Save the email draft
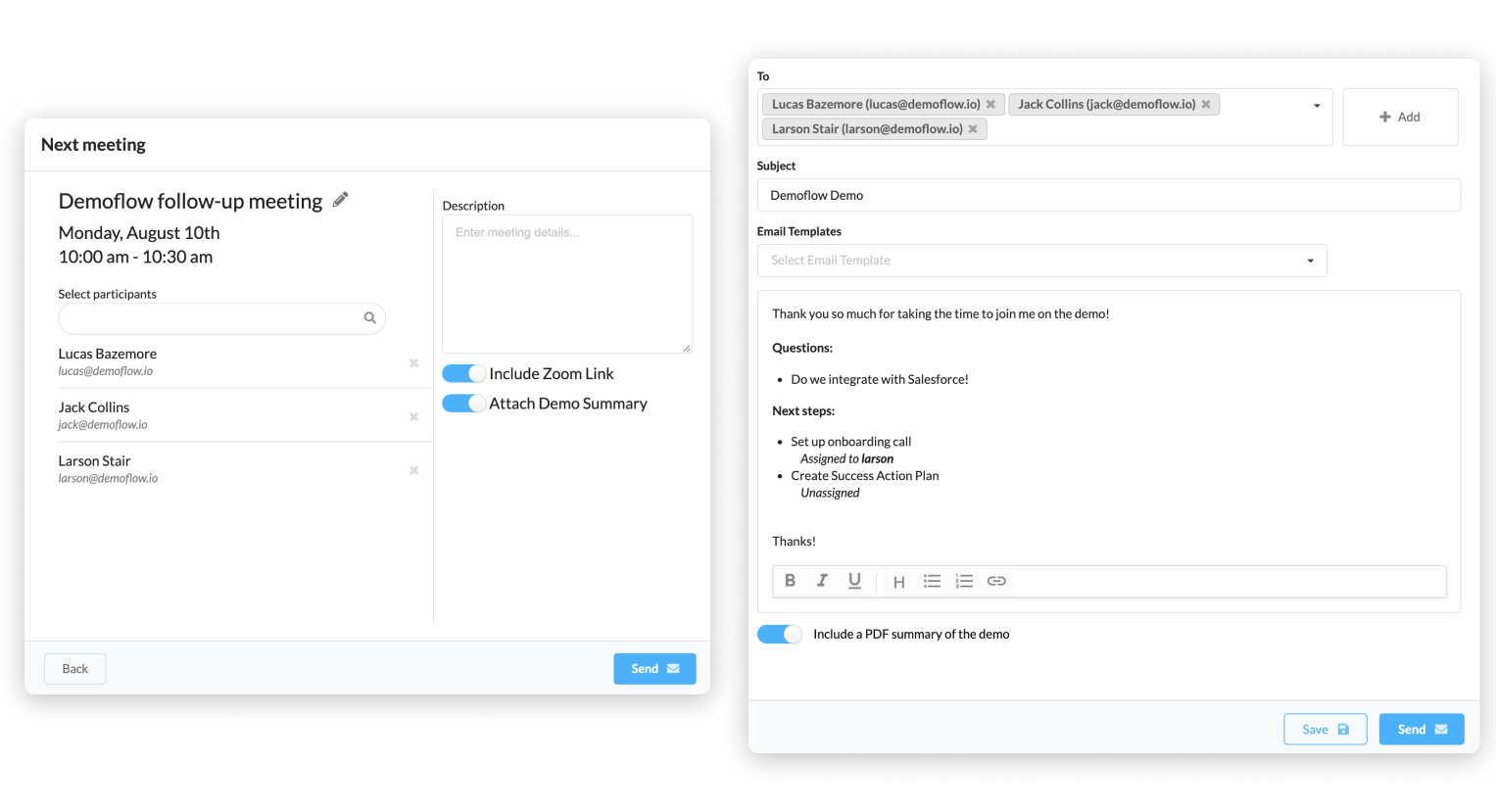 1326,729
